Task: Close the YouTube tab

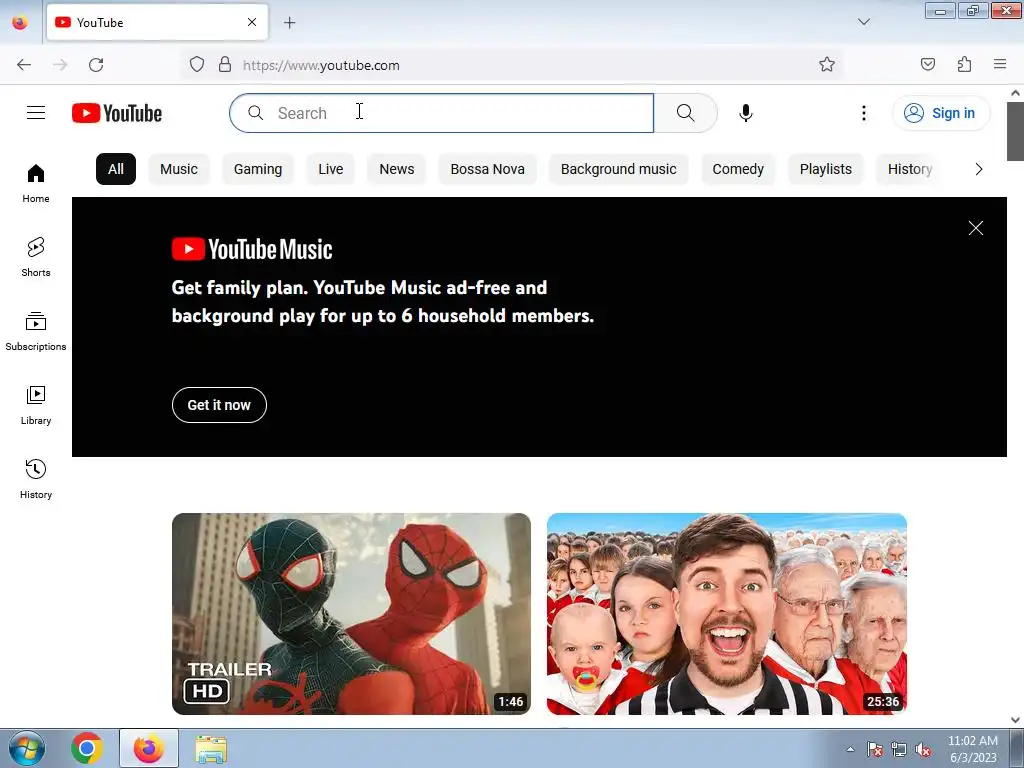Action: pos(252,22)
